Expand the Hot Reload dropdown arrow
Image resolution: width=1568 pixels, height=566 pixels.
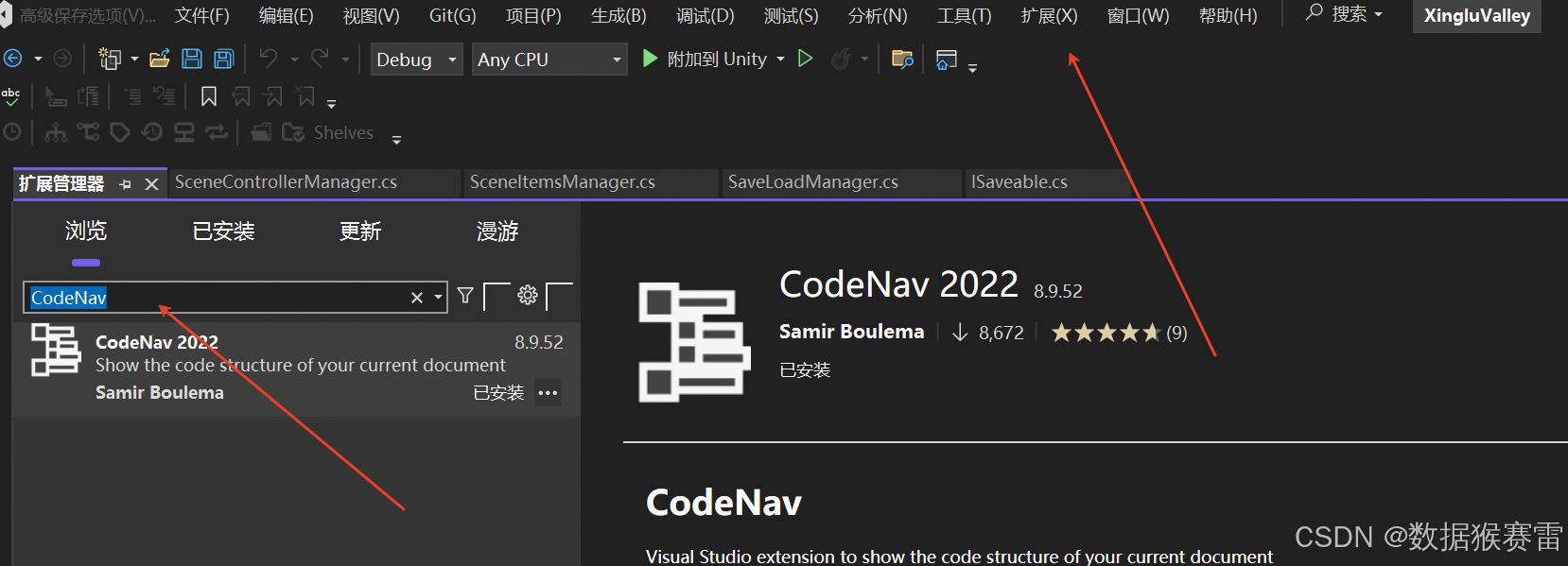pyautogui.click(x=864, y=60)
